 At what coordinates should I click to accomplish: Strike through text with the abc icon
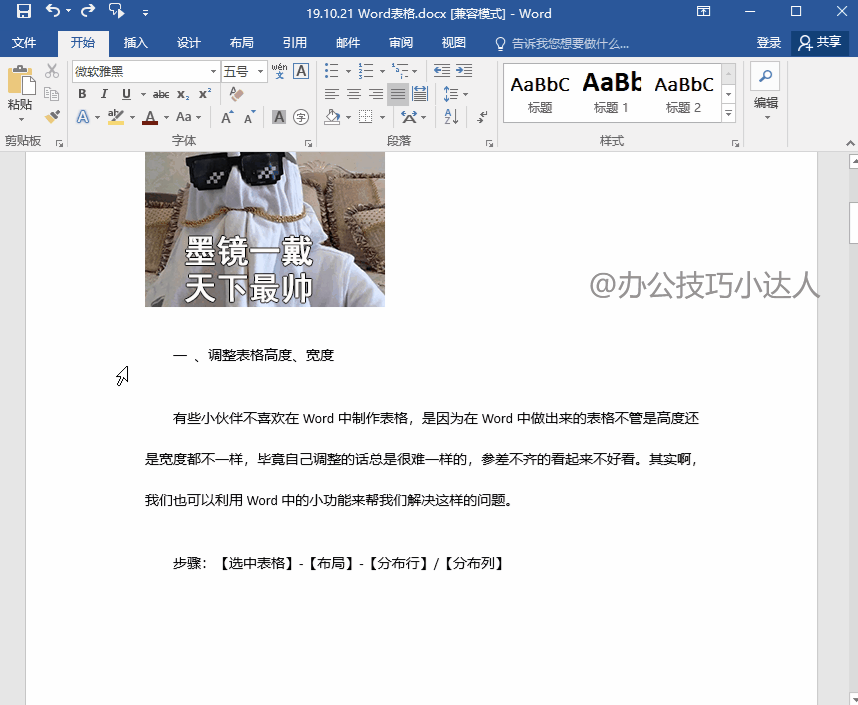pyautogui.click(x=160, y=94)
